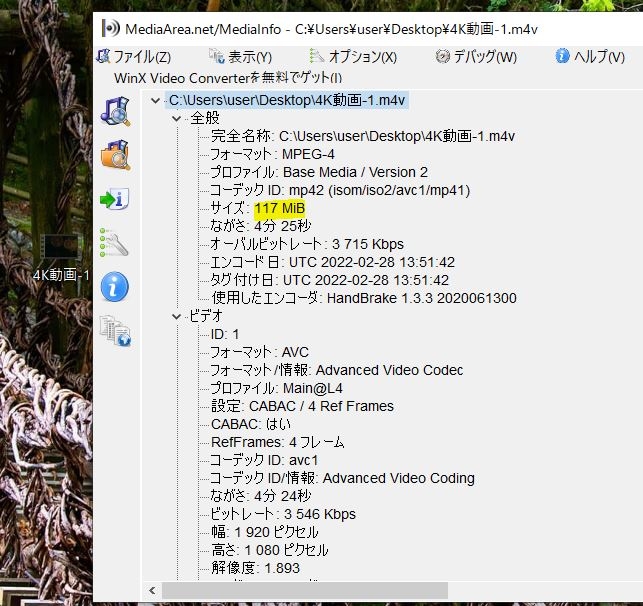Image resolution: width=643 pixels, height=606 pixels.
Task: Select the CABAC: はい row
Action: [x=251, y=424]
